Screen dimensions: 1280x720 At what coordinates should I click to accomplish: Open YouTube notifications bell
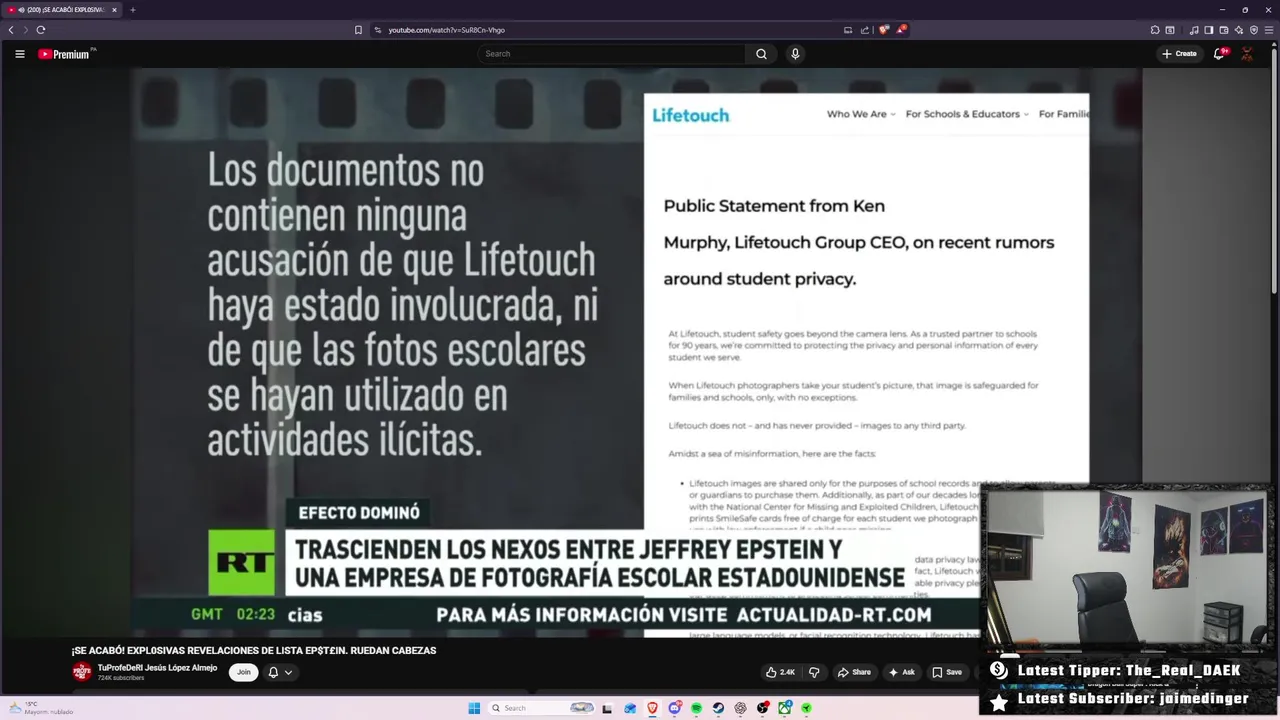[1219, 54]
